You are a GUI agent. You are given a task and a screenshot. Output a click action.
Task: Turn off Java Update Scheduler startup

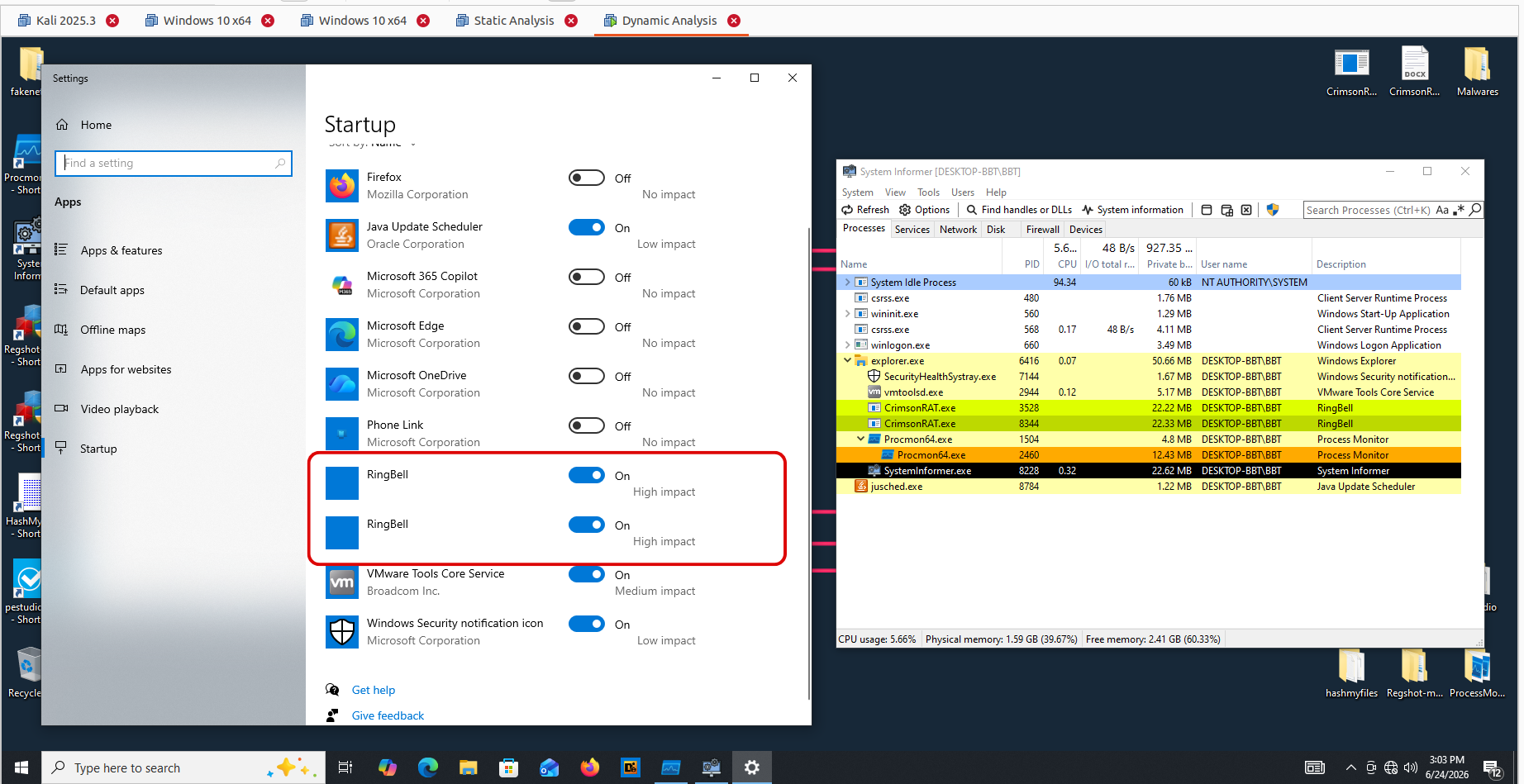(587, 227)
